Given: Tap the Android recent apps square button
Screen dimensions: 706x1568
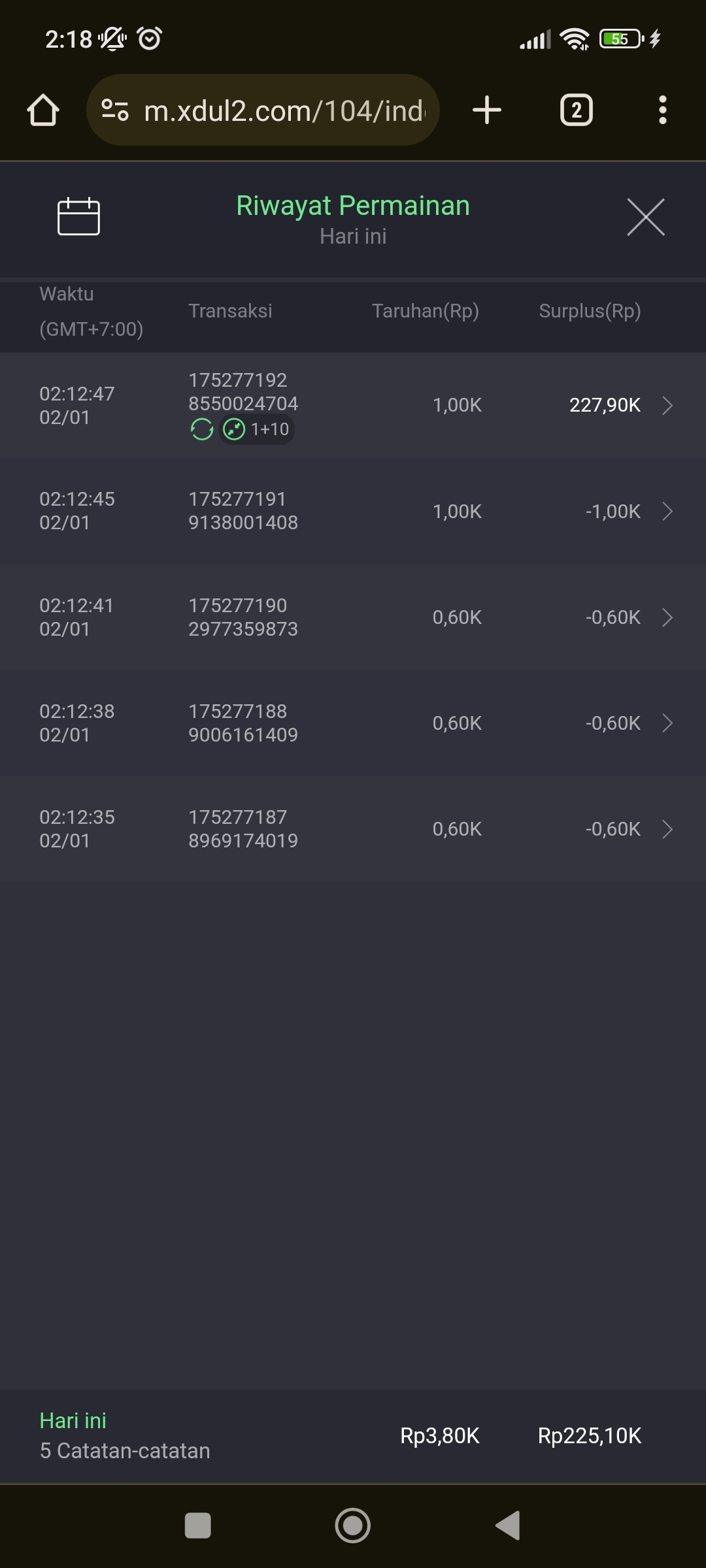Looking at the screenshot, I should 197,1526.
